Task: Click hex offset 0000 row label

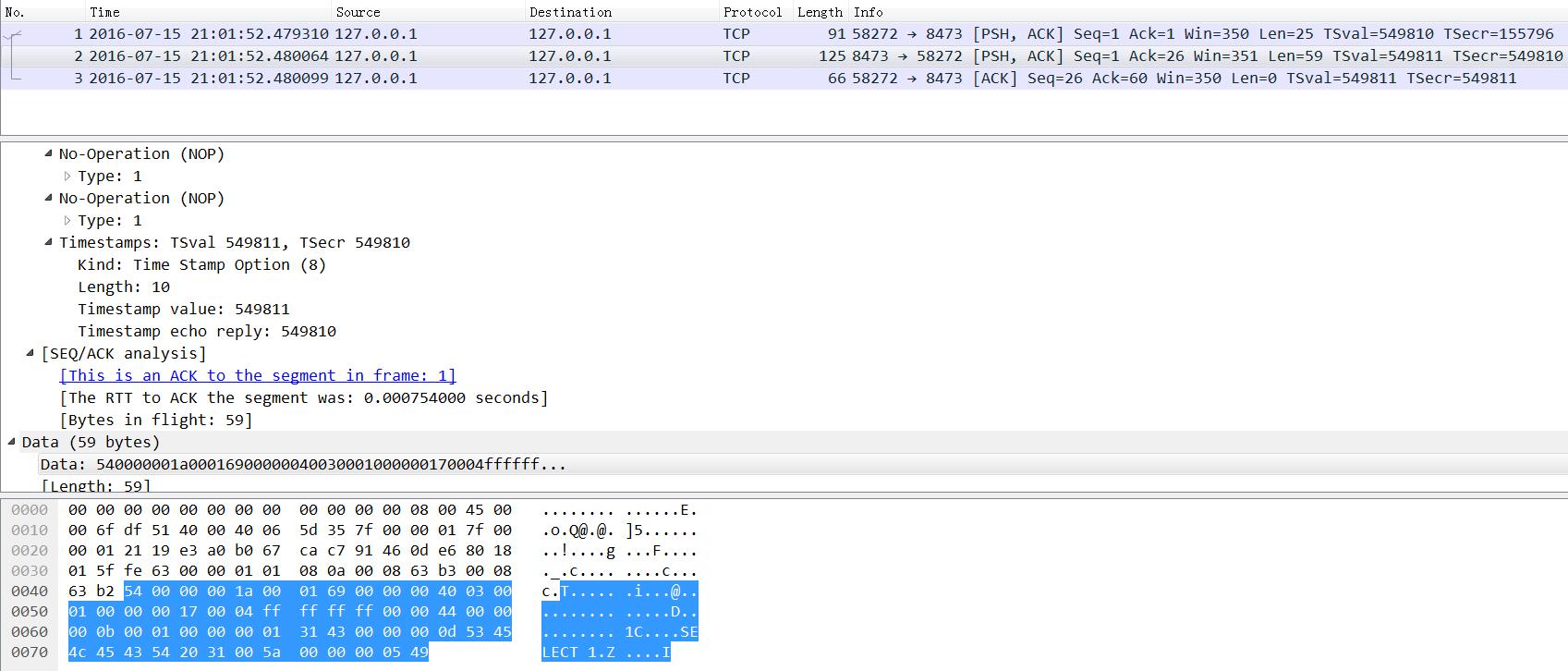Action: coord(30,510)
